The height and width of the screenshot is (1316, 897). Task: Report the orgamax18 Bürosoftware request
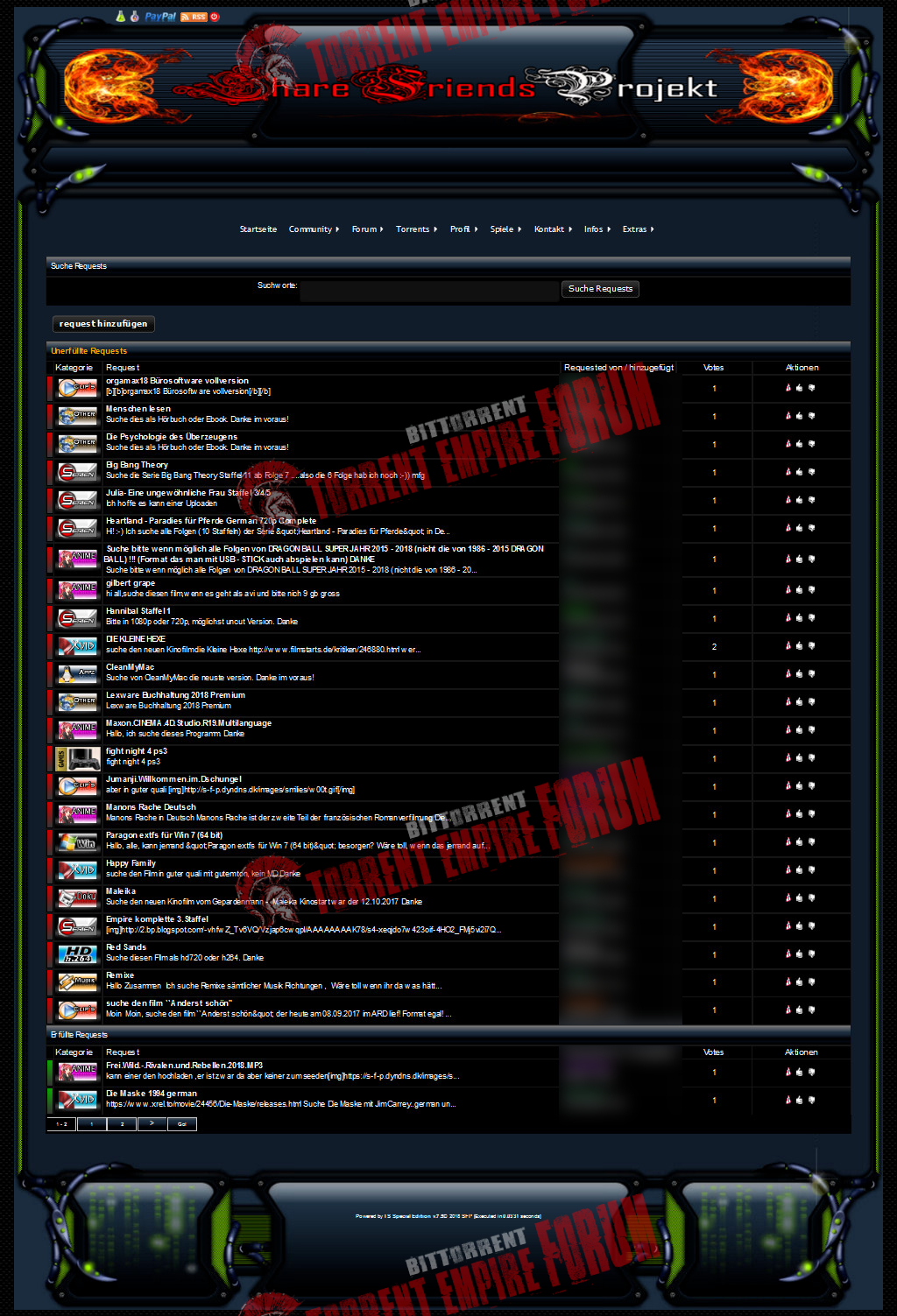[788, 388]
